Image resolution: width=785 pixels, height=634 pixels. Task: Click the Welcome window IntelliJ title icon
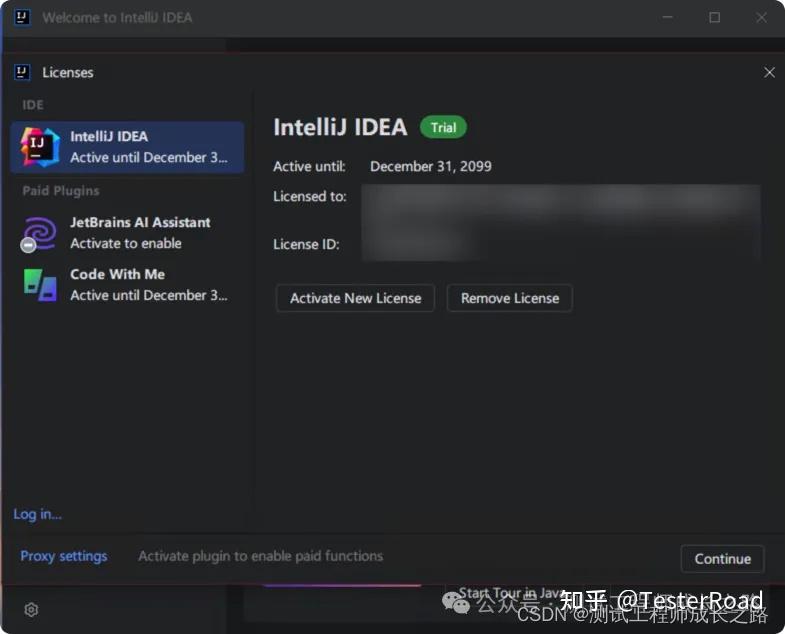(22, 17)
